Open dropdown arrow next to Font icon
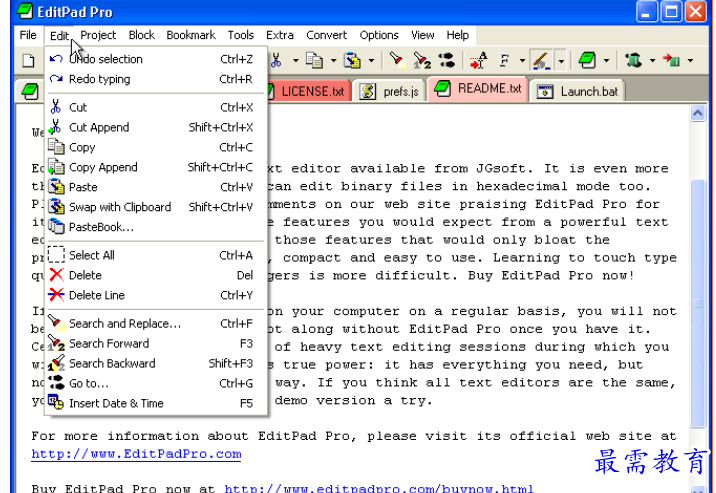 [522, 60]
